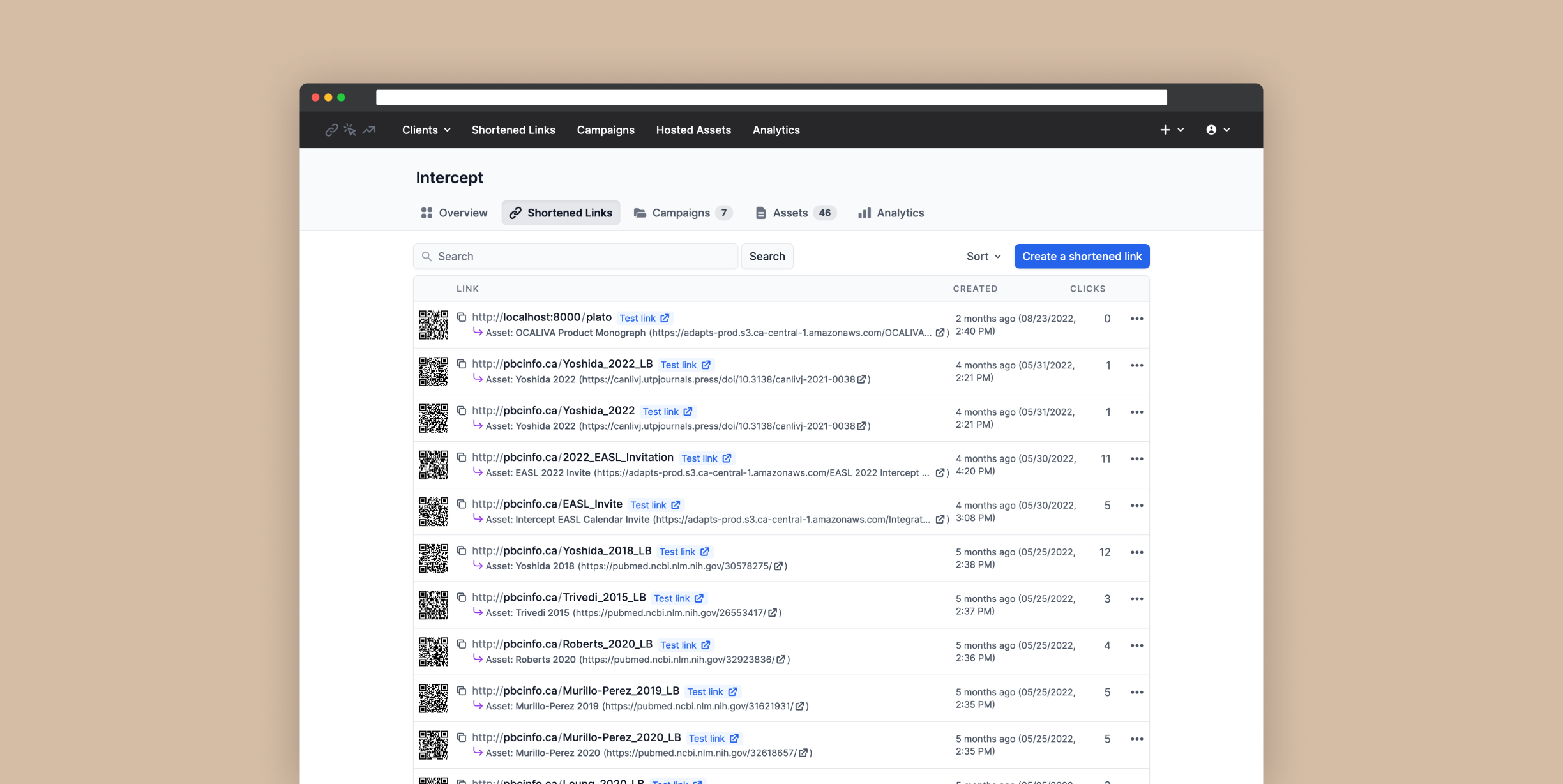Image resolution: width=1563 pixels, height=784 pixels.
Task: Click the app logo in navbar
Action: click(350, 130)
